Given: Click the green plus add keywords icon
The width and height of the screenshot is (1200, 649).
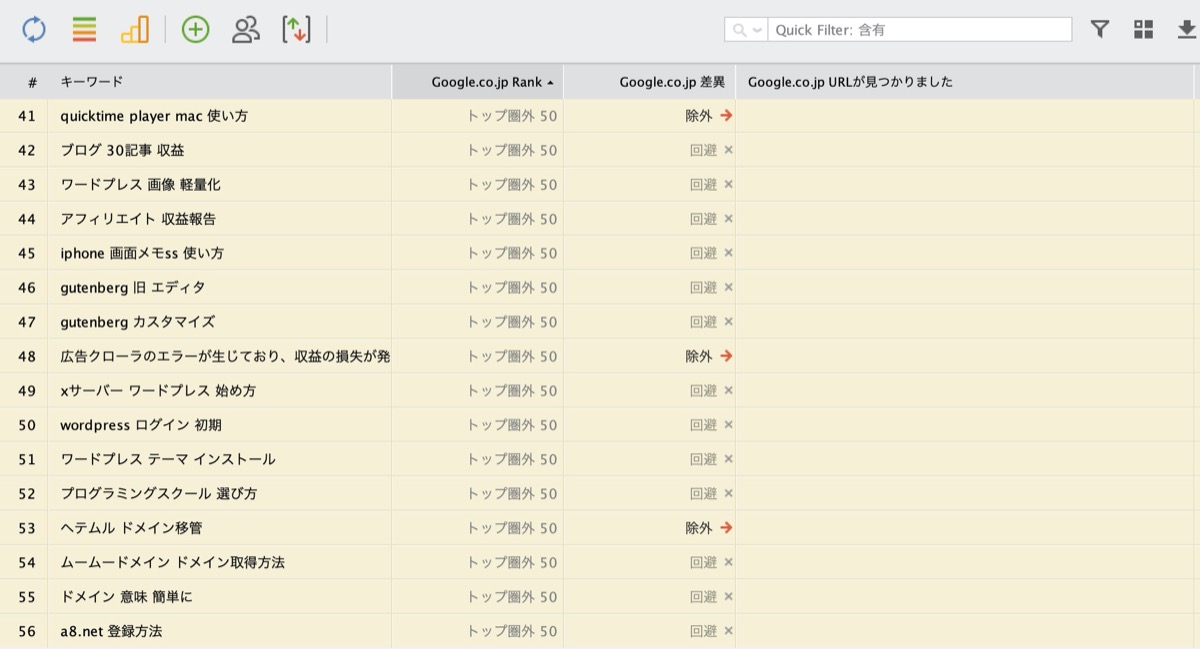Looking at the screenshot, I should pyautogui.click(x=196, y=30).
